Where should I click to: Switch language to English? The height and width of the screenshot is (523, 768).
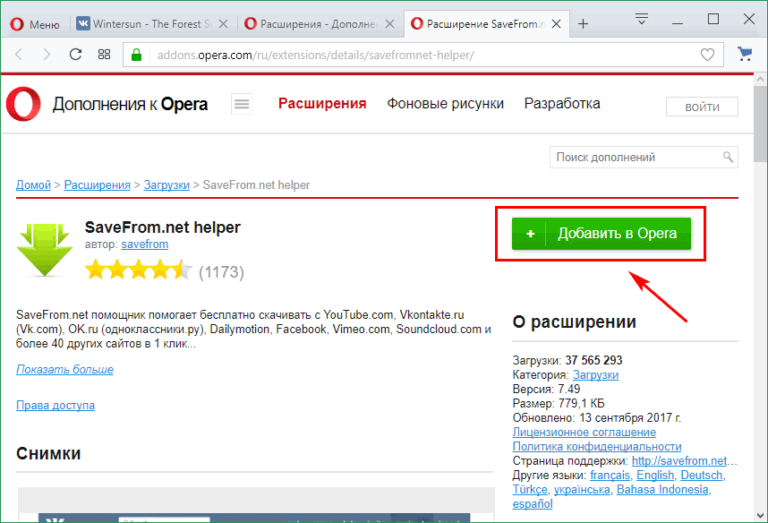pyautogui.click(x=655, y=475)
